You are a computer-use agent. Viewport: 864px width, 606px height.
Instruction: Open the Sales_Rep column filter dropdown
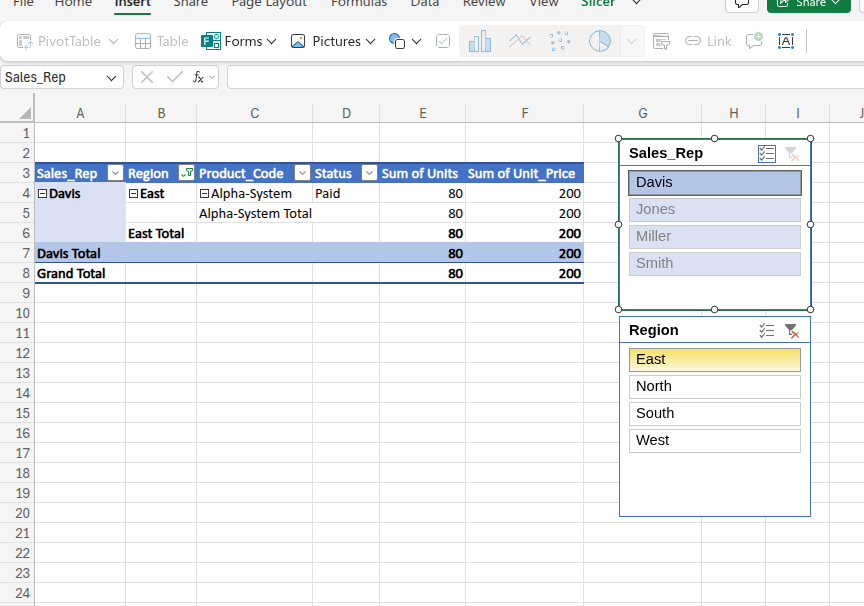[x=115, y=172]
